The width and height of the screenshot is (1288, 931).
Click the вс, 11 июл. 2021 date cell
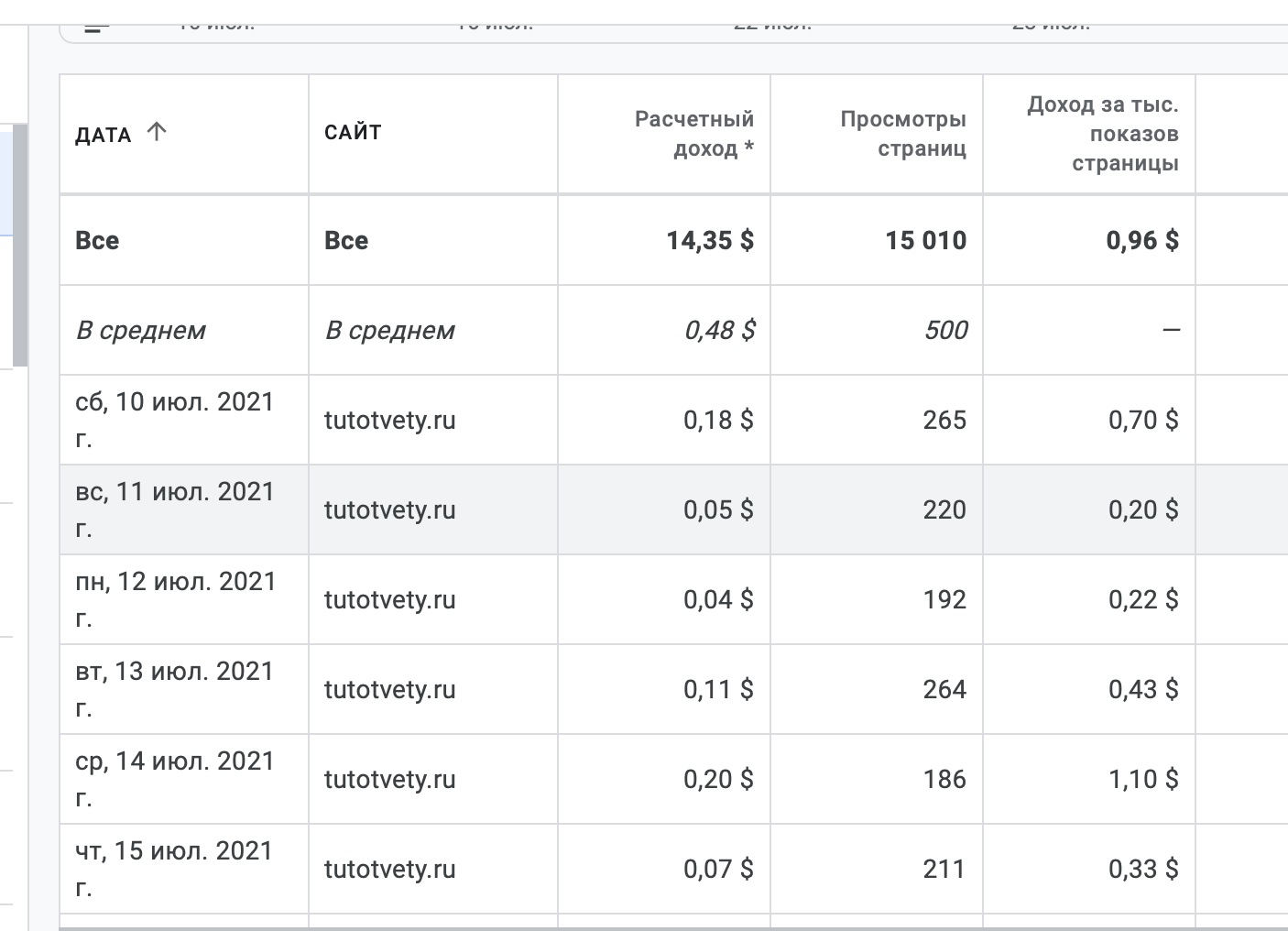[x=175, y=509]
